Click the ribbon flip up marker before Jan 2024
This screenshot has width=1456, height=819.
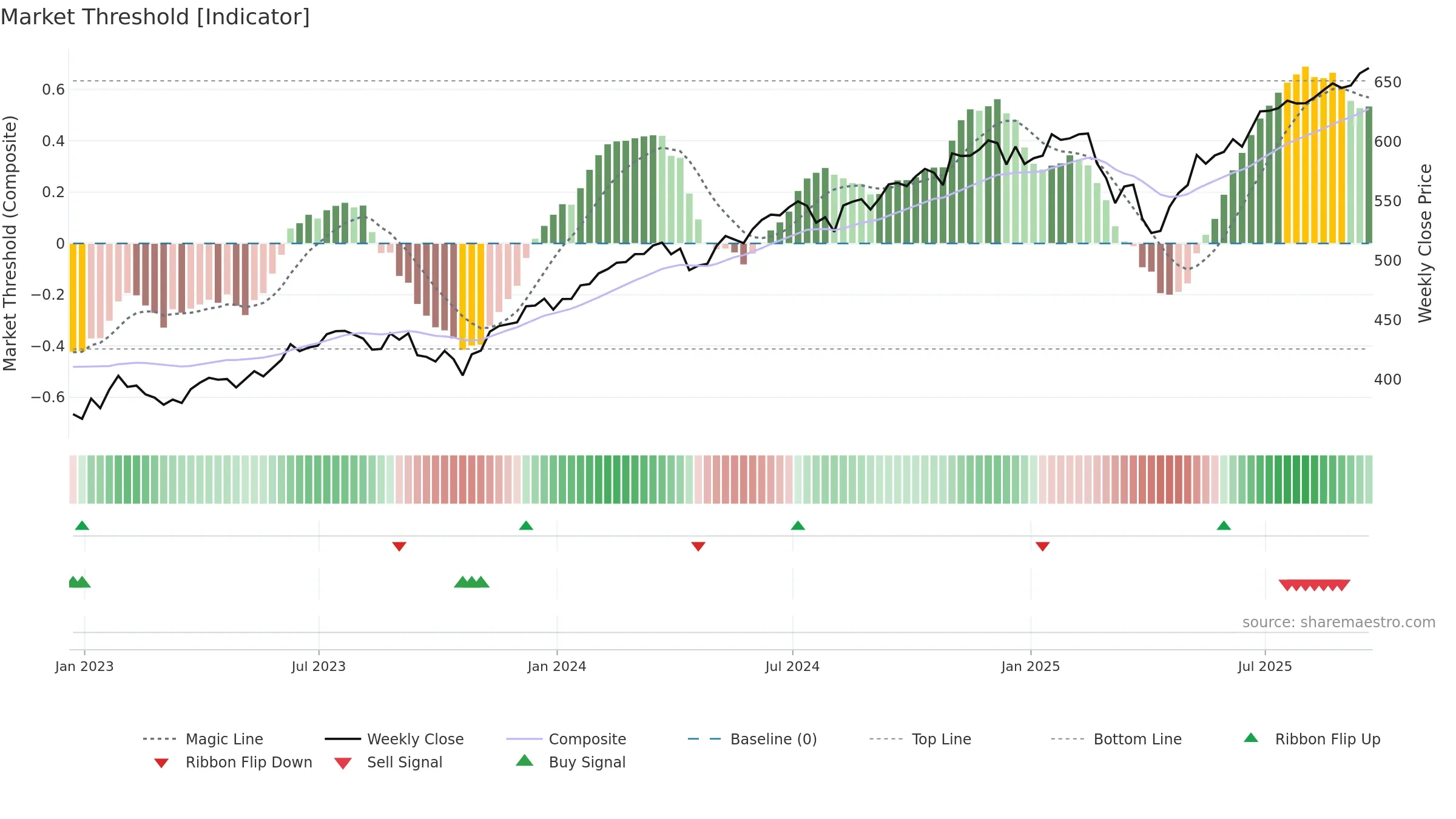point(526,525)
